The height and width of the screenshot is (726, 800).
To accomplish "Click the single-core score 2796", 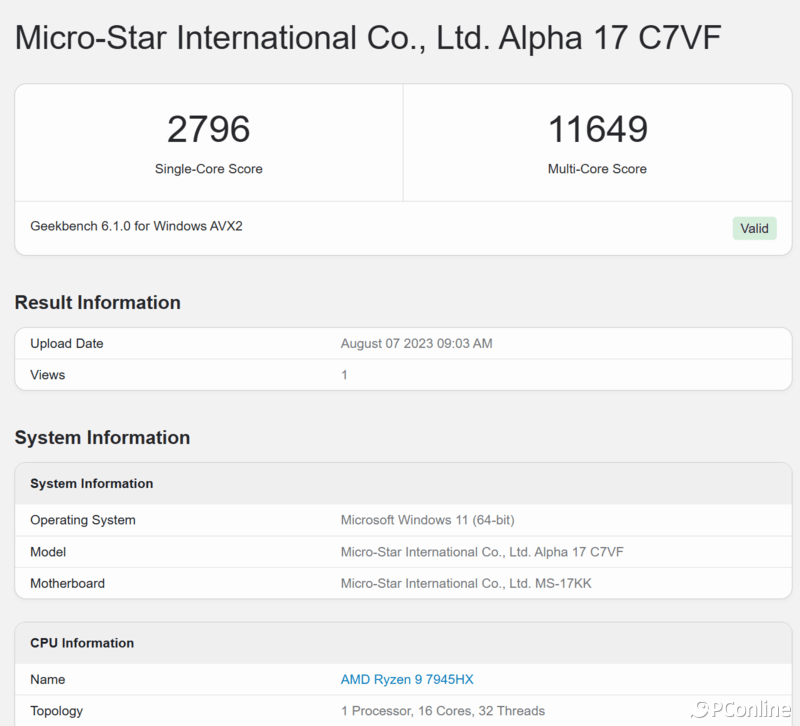I will pyautogui.click(x=209, y=129).
